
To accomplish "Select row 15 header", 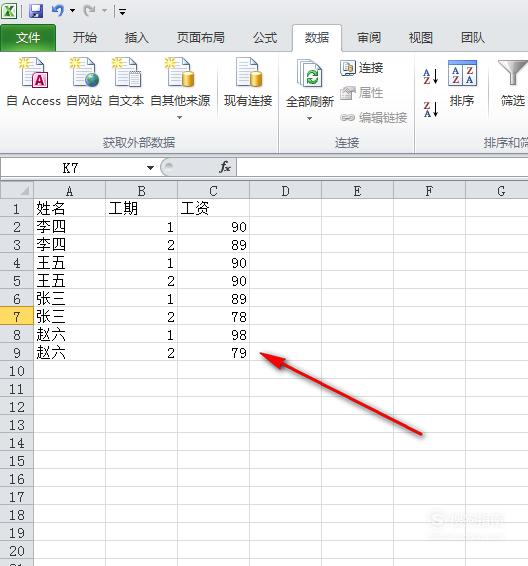I will click(x=17, y=461).
